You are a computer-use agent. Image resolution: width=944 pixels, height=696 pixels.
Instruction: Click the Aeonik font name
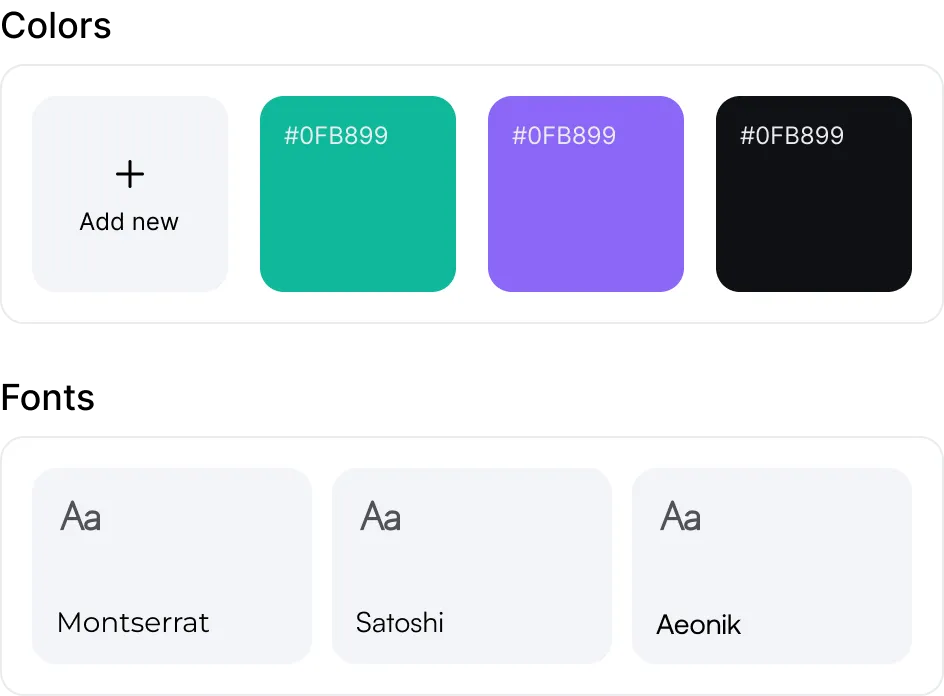click(x=698, y=625)
